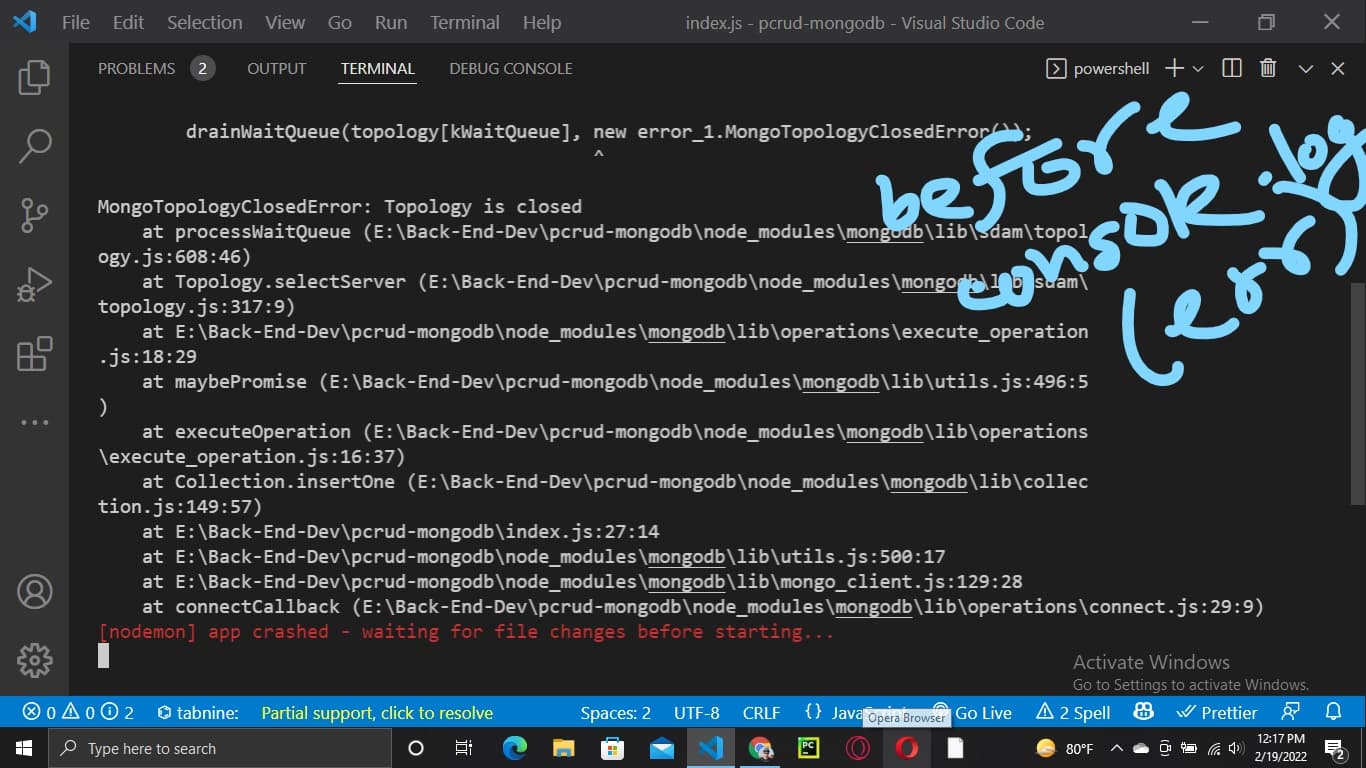
Task: Open the Search view in activity bar
Action: coord(34,146)
